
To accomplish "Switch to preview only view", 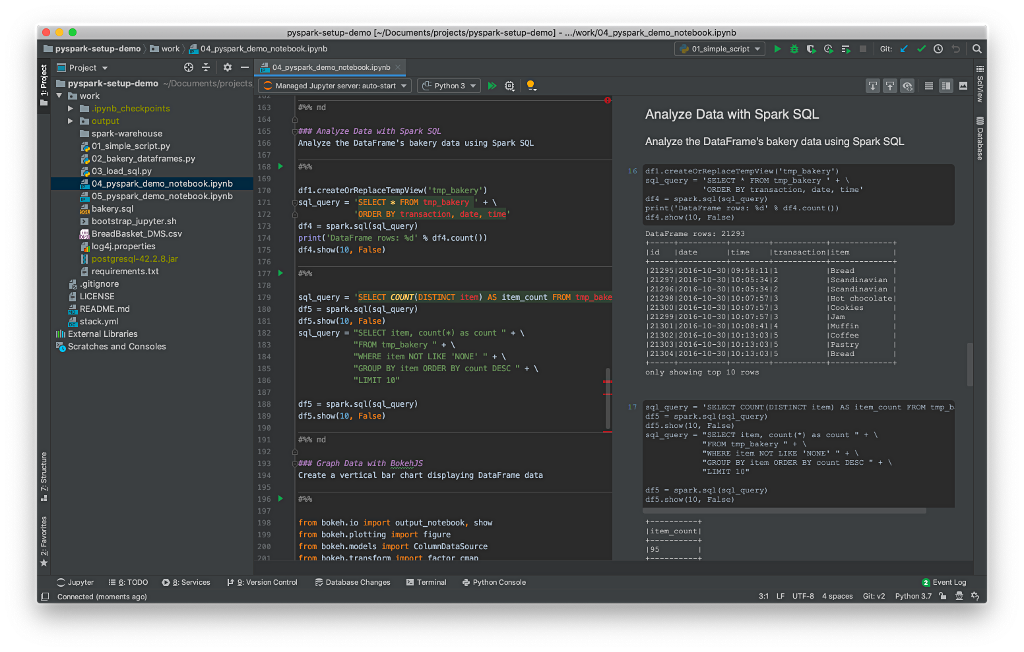I will coord(963,86).
